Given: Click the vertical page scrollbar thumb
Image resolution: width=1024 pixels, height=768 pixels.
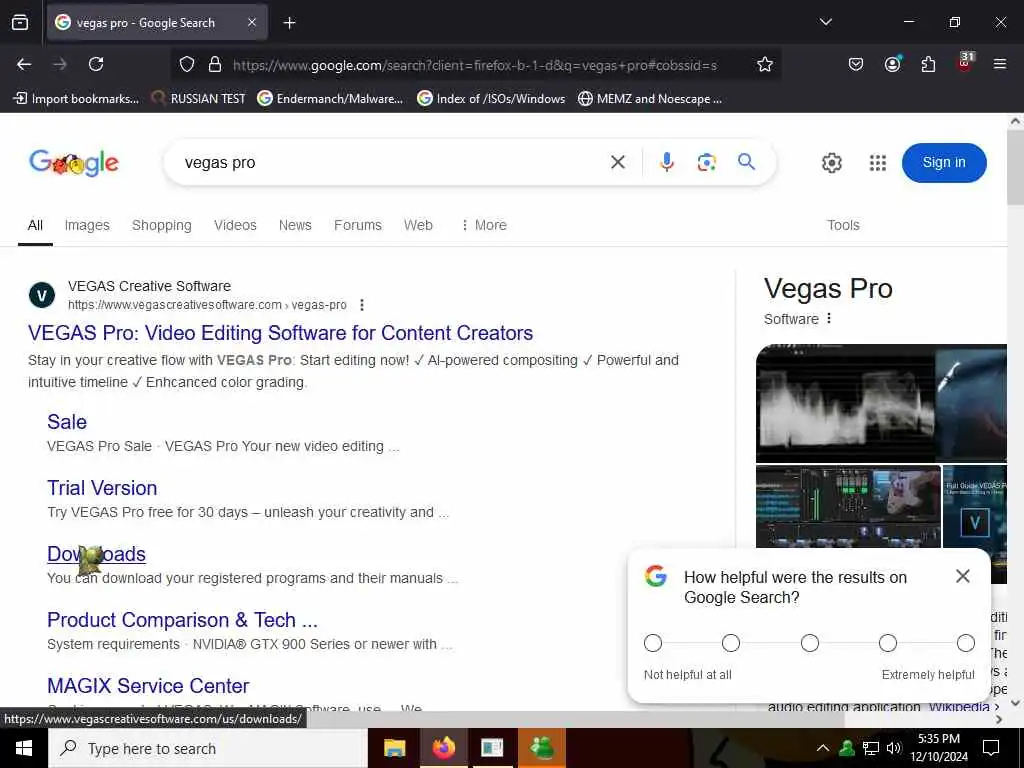Looking at the screenshot, I should pyautogui.click(x=1016, y=167).
